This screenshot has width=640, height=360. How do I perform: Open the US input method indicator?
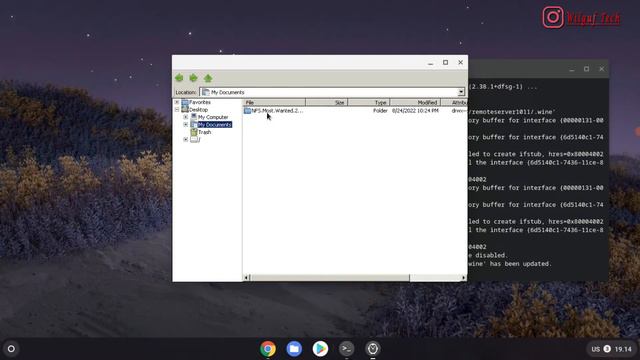[x=596, y=349]
